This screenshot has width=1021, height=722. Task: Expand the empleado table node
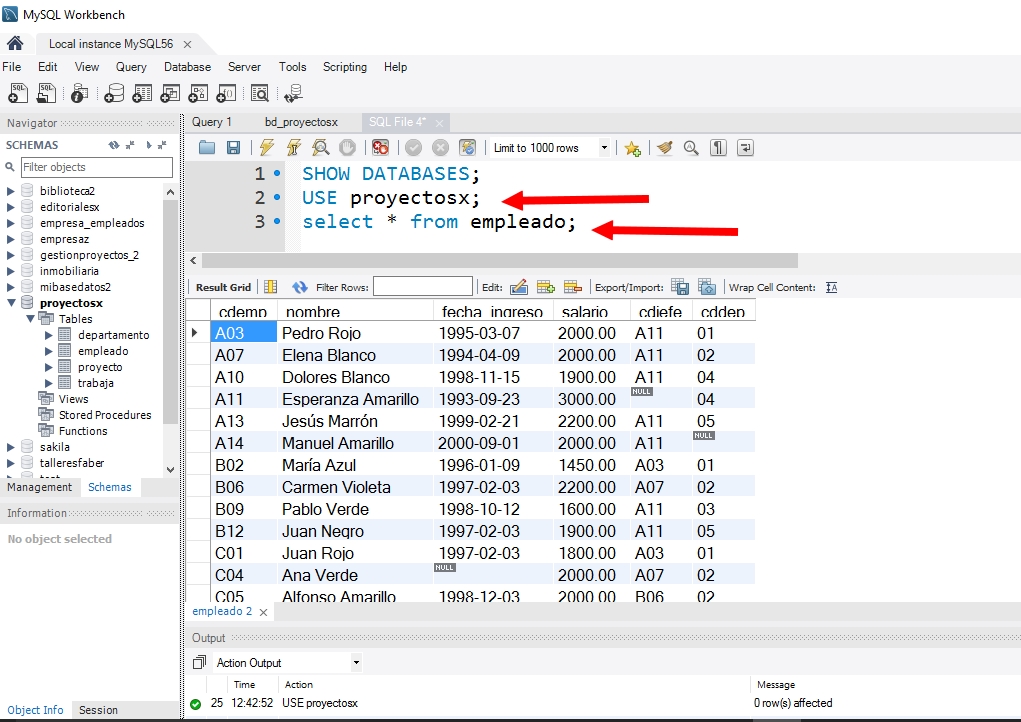tap(49, 351)
